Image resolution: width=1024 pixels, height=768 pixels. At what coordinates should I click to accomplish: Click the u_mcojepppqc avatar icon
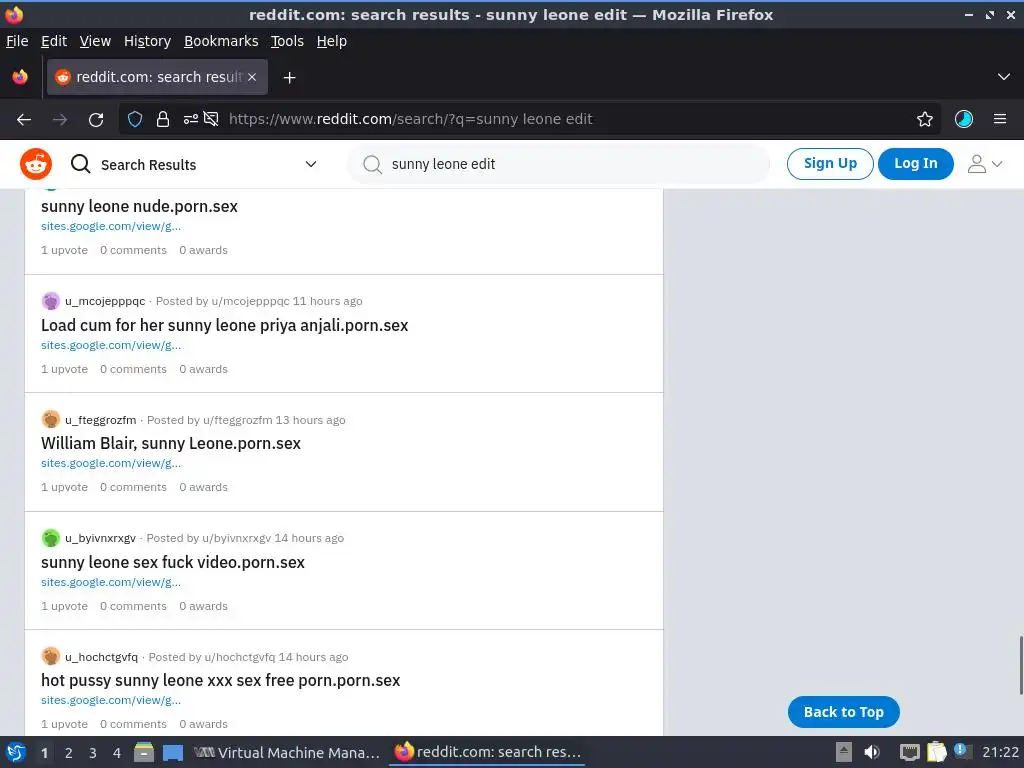(50, 301)
